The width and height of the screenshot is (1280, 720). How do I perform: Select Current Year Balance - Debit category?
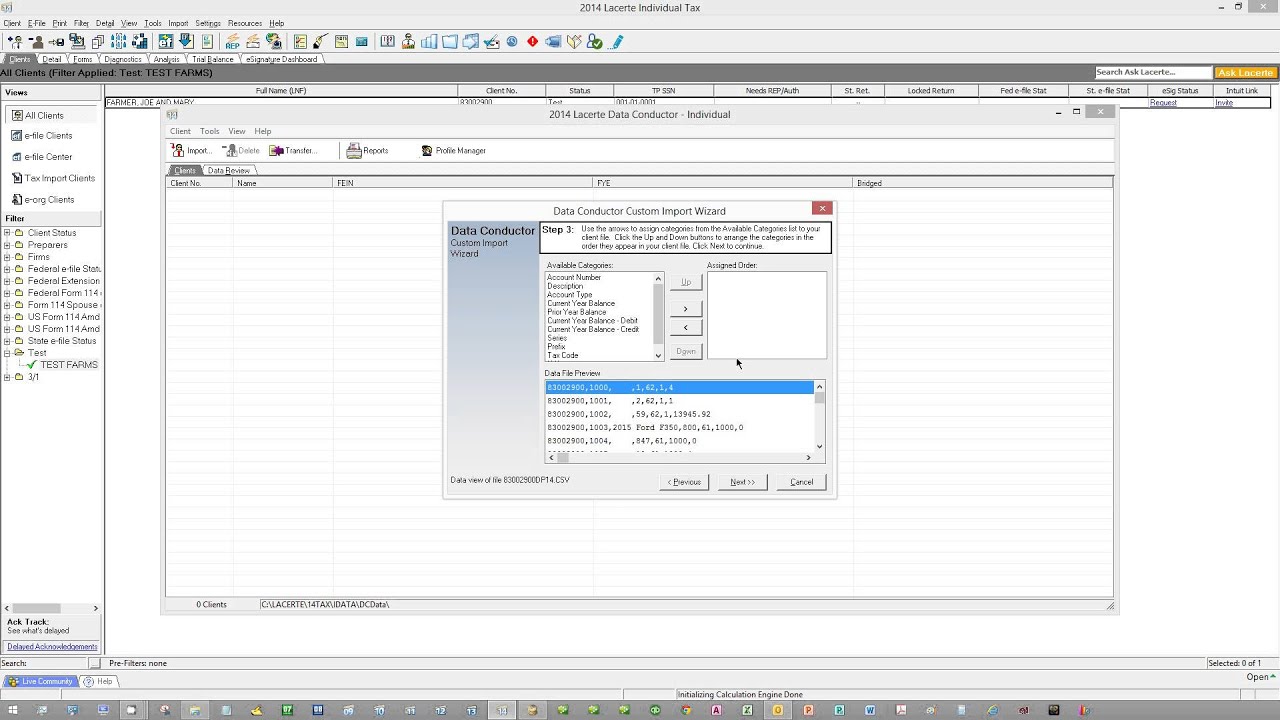592,320
